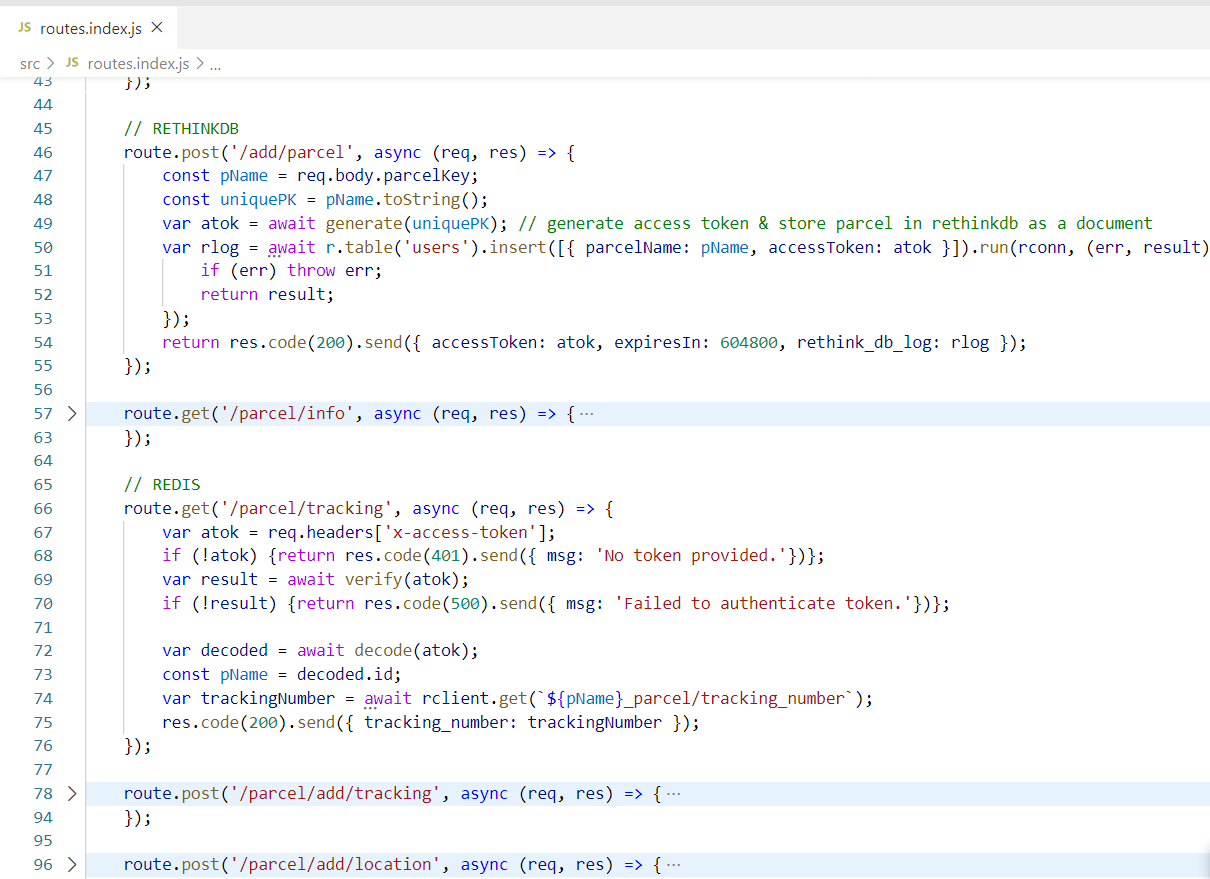
Task: Click the '/add/parcel' route string
Action: click(295, 152)
